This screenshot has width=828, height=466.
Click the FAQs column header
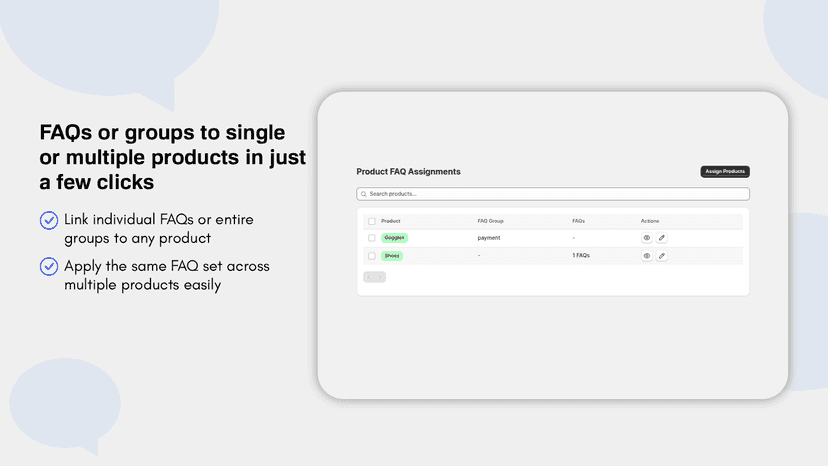(578, 221)
